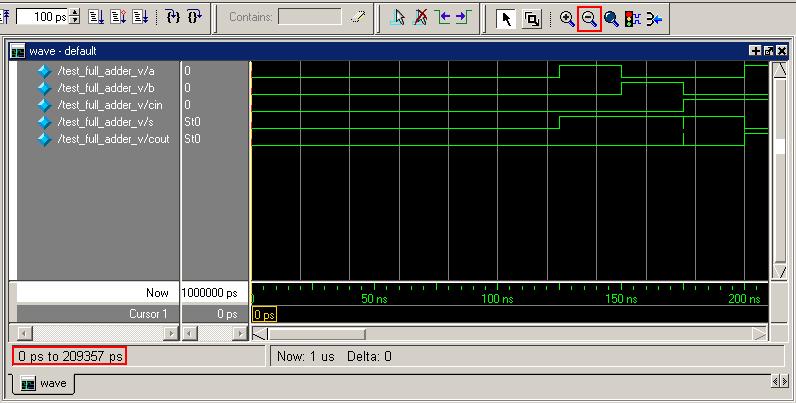Click the Cursor 1 label
Screen dimensions: 796x403
click(148, 314)
